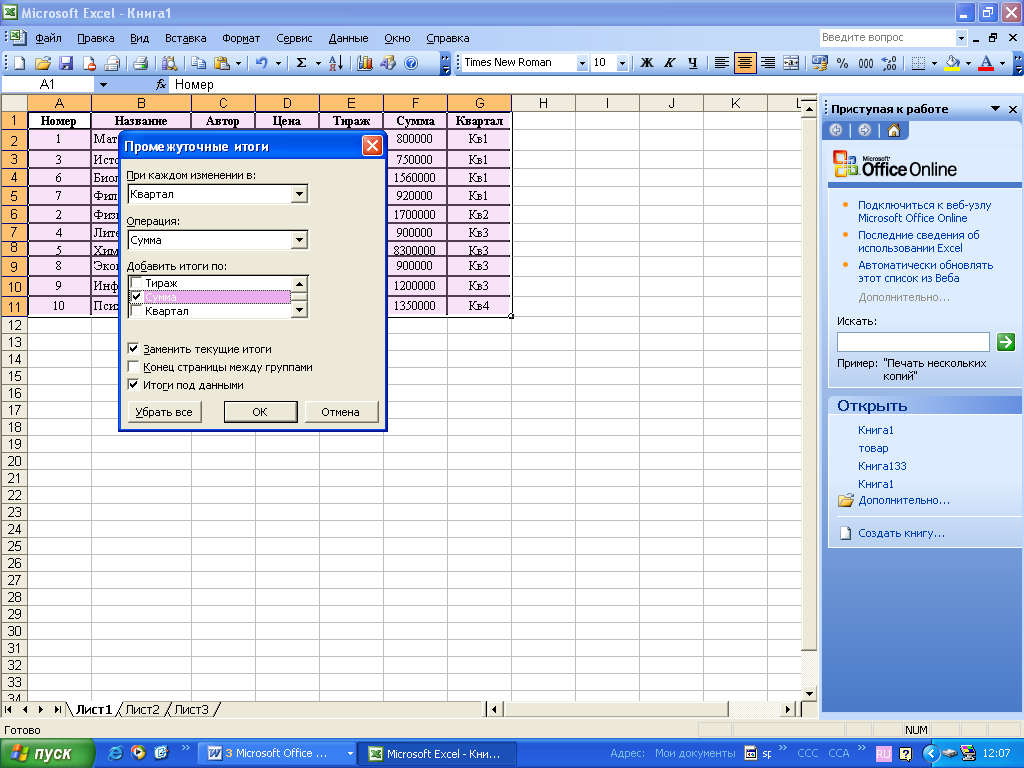
Task: Click the Copy icon in toolbar
Action: point(198,63)
